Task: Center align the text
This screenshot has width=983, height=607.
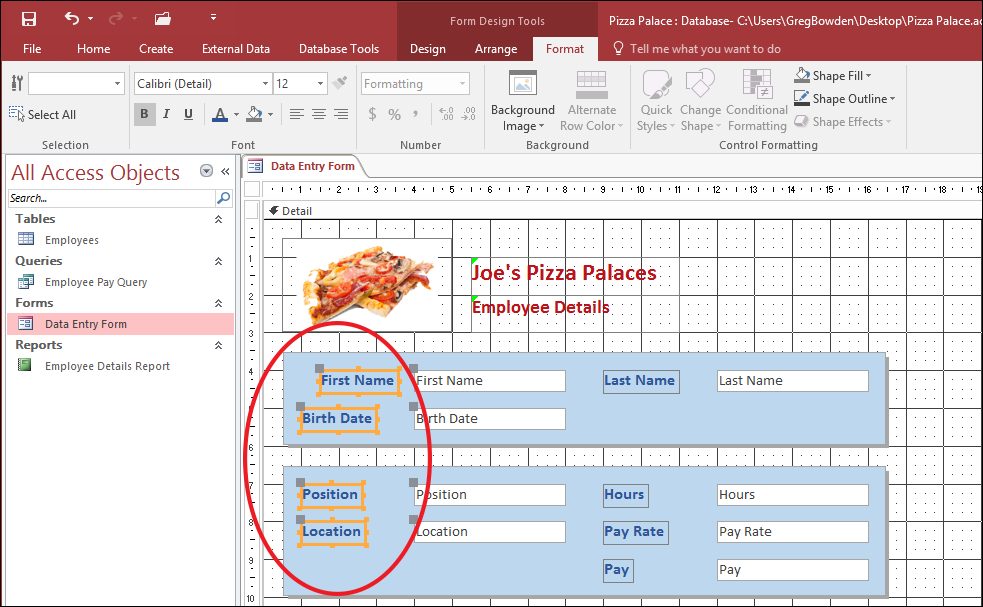Action: 318,114
